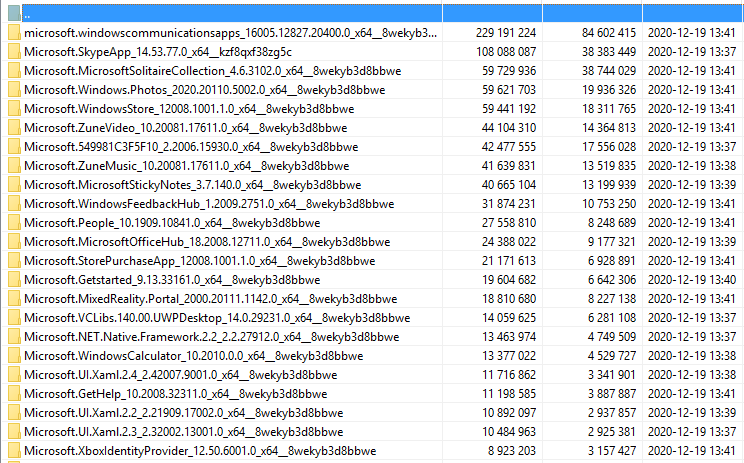The height and width of the screenshot is (463, 744).
Task: Select Microsoft.MicrosoftOfficeHub folder name
Action: (x=207, y=241)
